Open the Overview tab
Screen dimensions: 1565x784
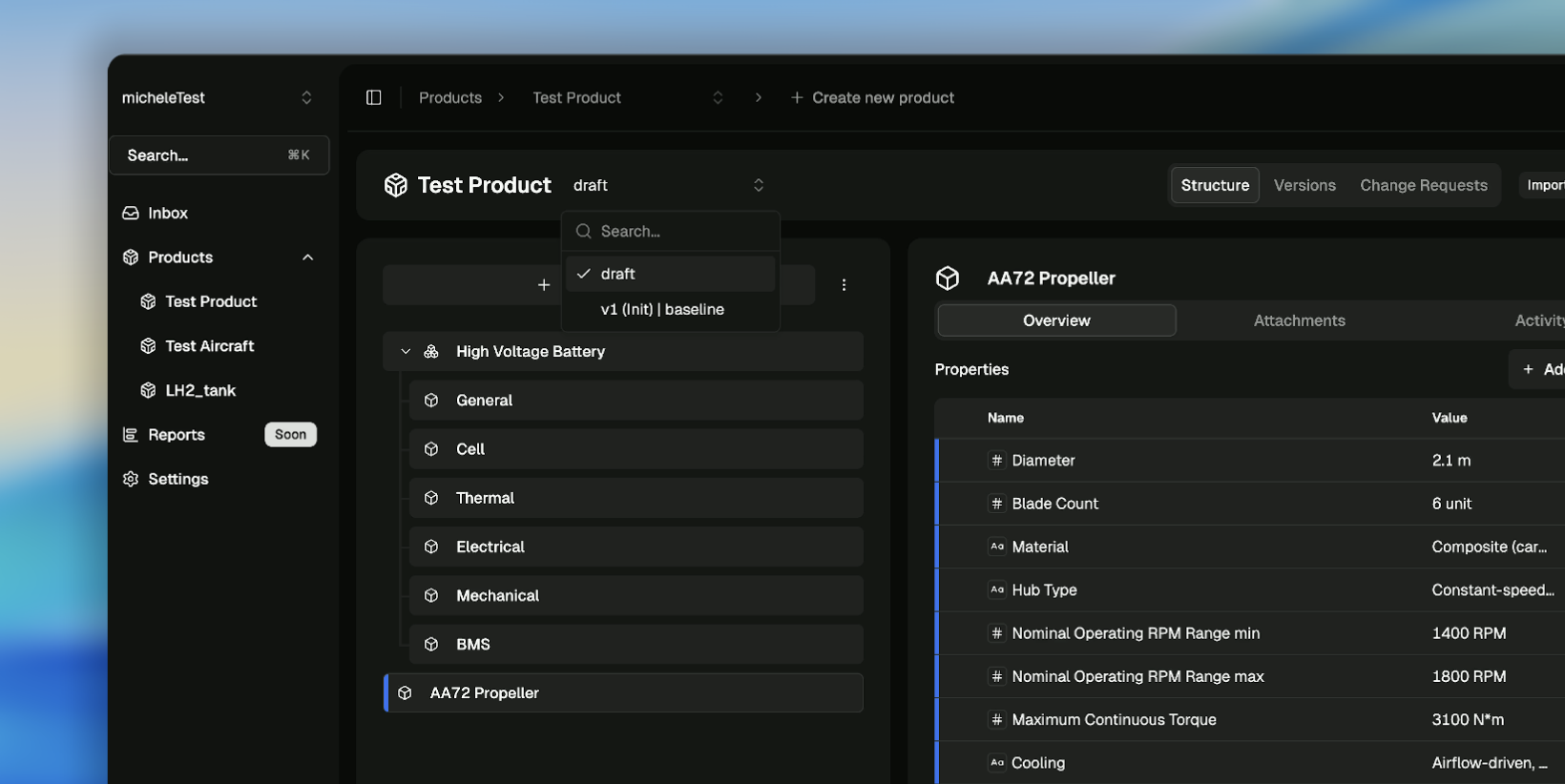pyautogui.click(x=1056, y=320)
